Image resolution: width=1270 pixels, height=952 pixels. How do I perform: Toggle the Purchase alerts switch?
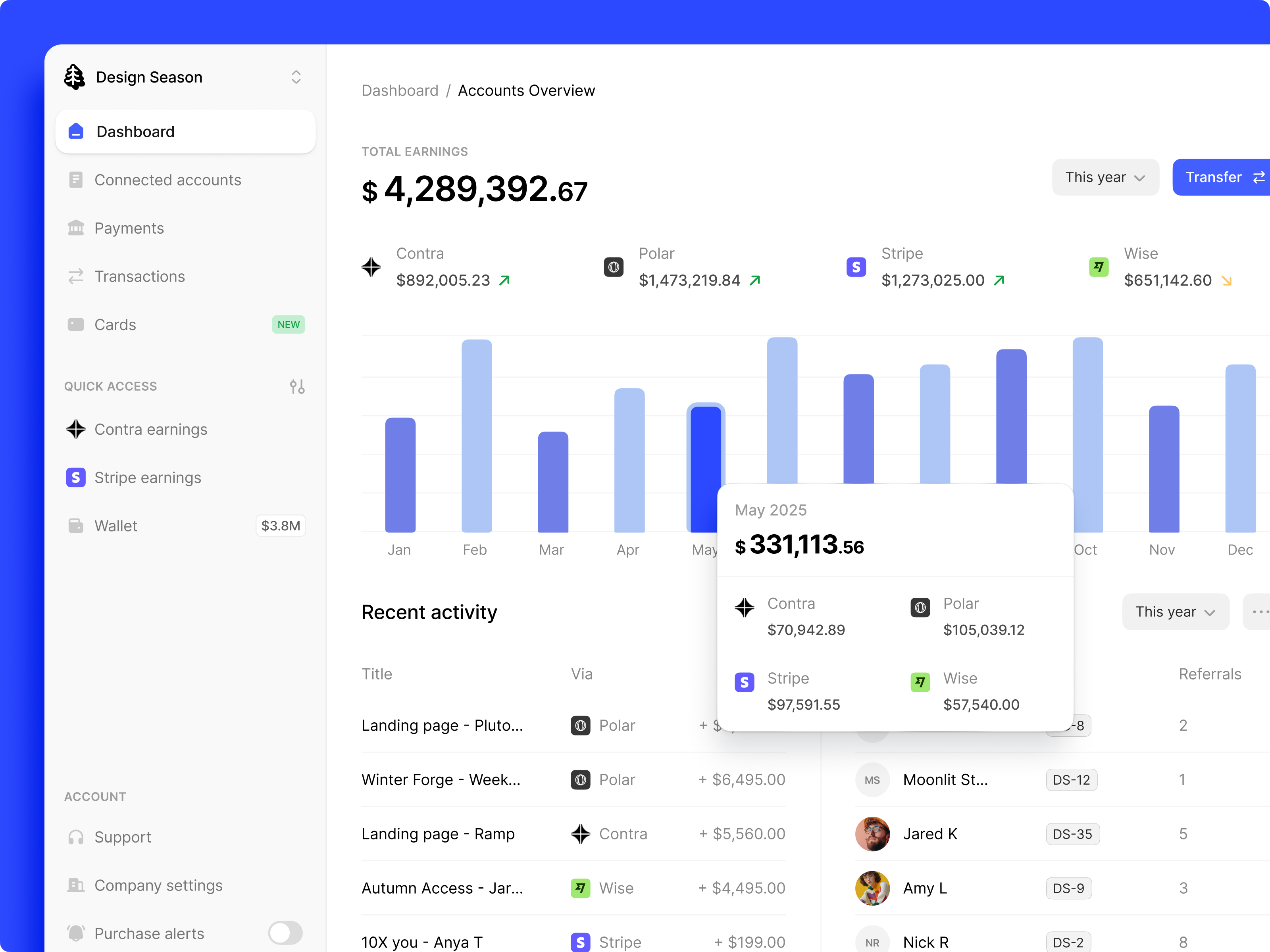[x=285, y=933]
